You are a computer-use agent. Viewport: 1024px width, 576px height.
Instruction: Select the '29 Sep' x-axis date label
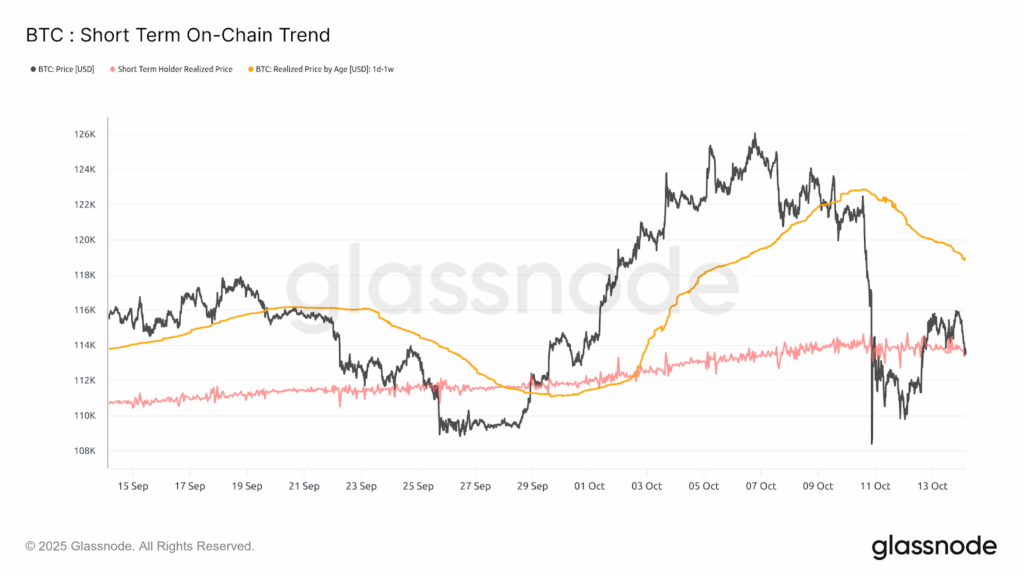(x=532, y=486)
